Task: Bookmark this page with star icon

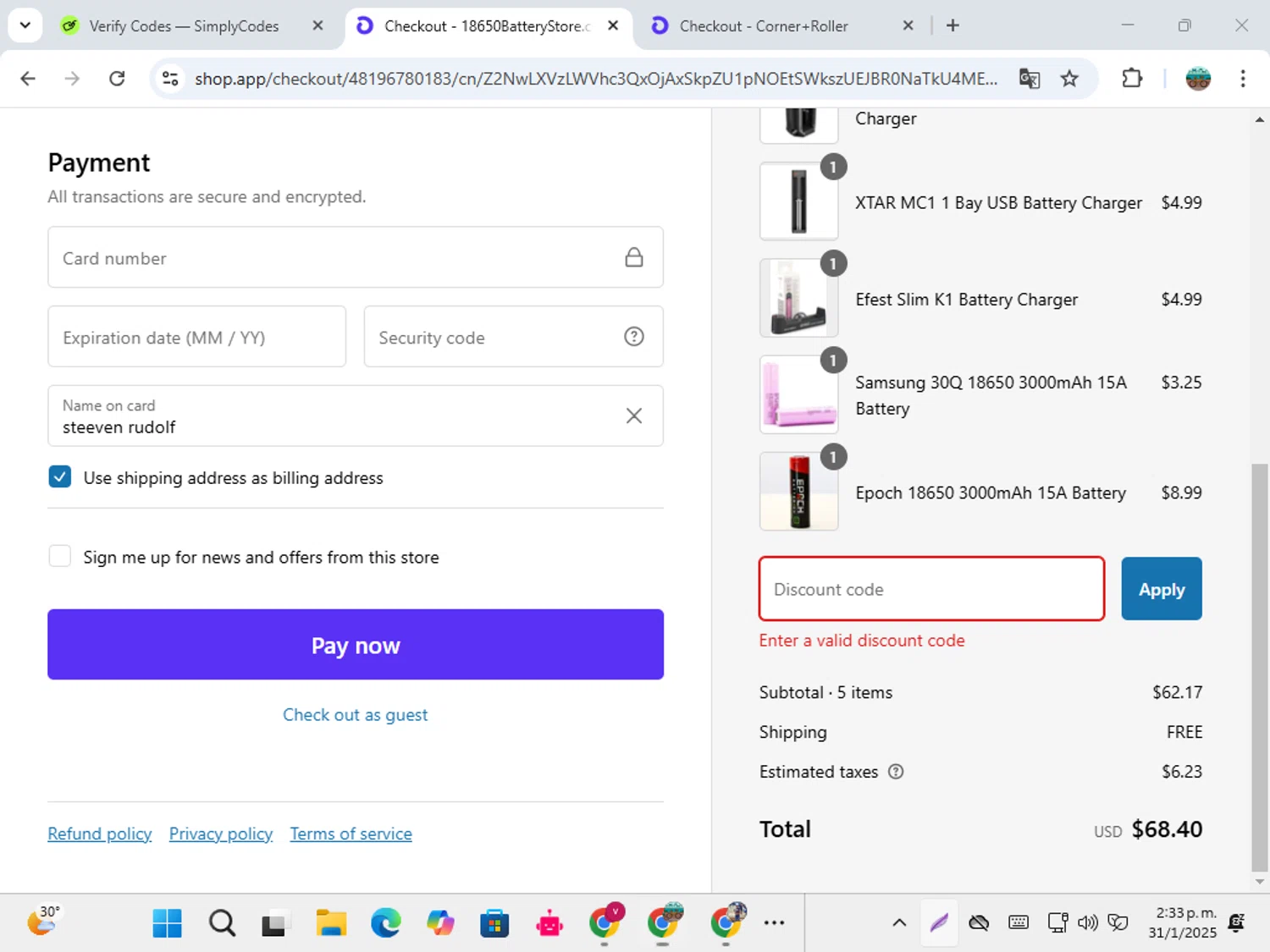Action: [x=1069, y=79]
